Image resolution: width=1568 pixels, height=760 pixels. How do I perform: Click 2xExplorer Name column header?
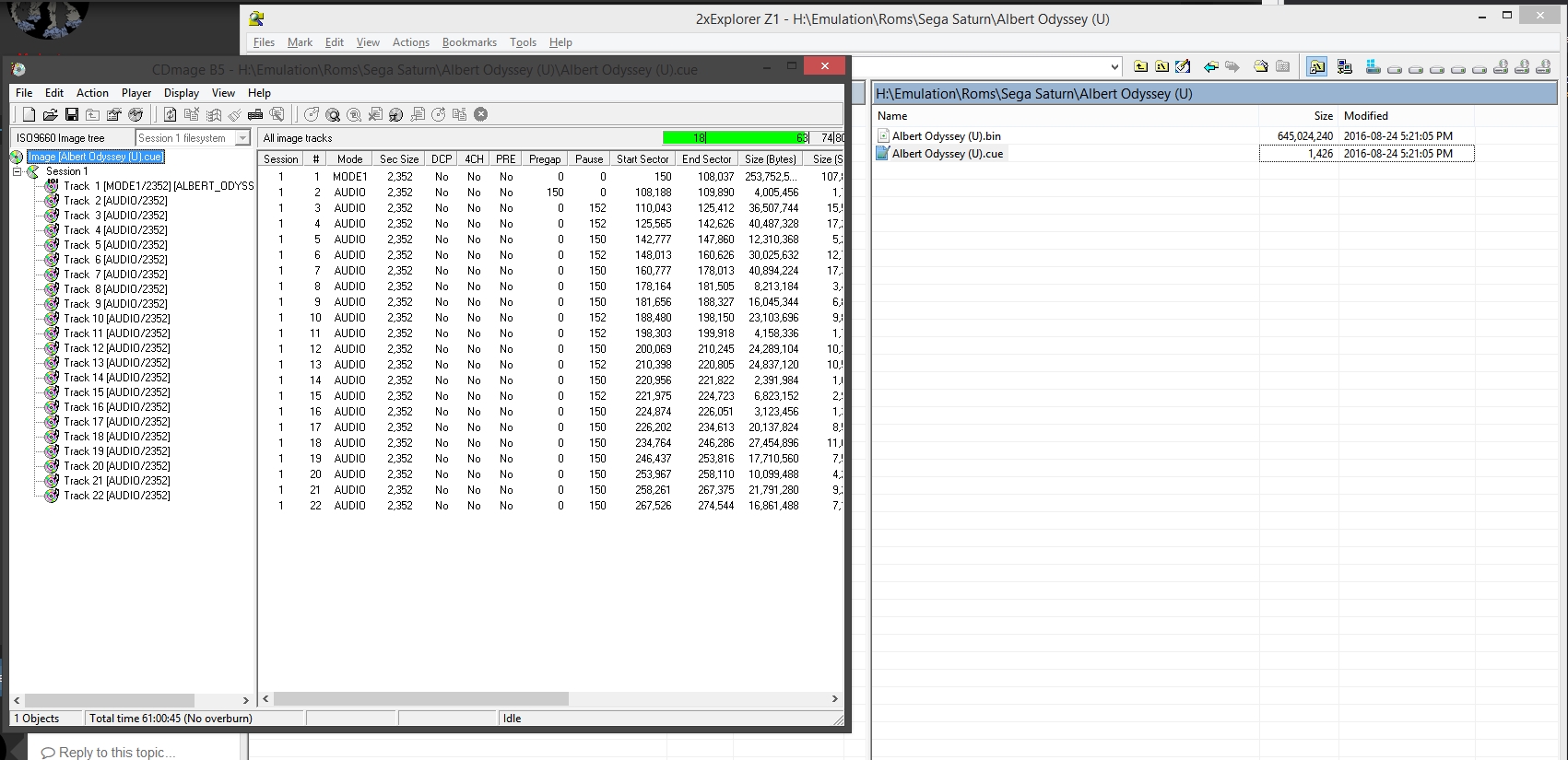[1066, 116]
